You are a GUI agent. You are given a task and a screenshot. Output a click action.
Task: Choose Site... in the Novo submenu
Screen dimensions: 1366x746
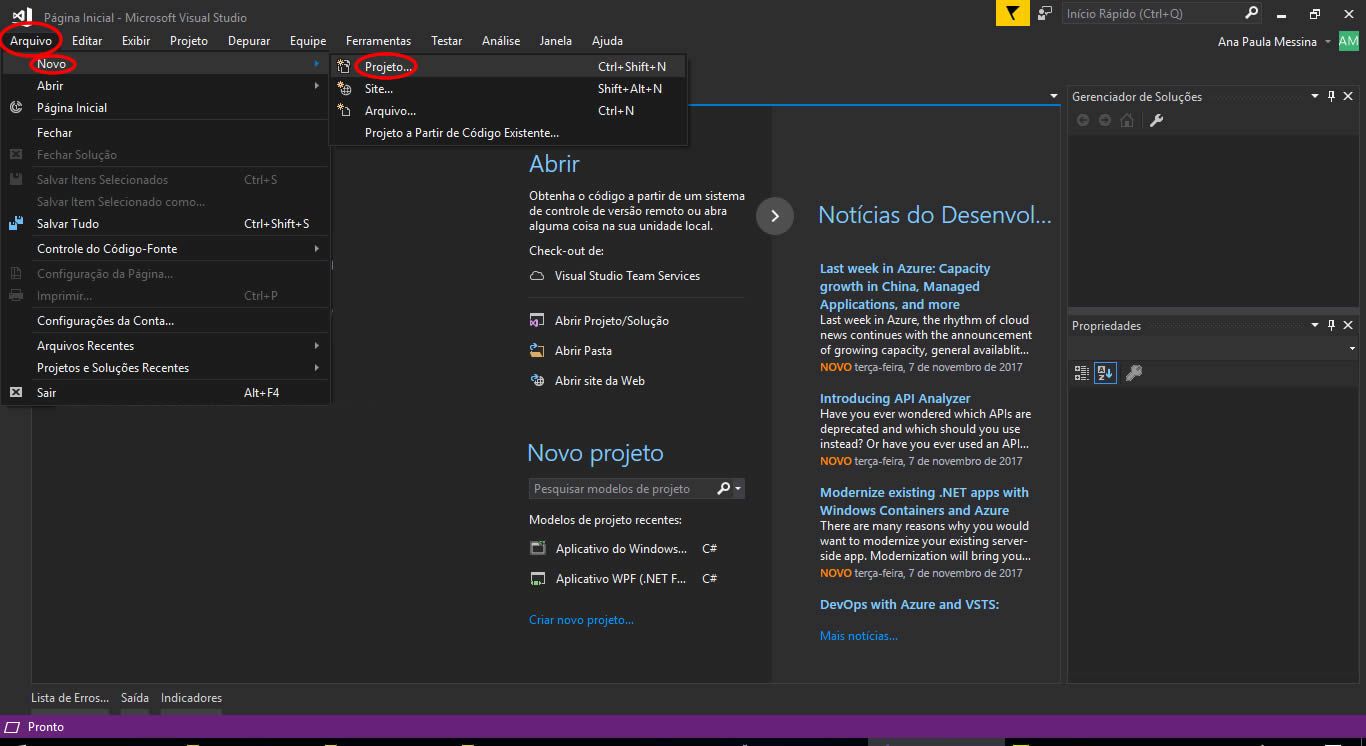point(508,89)
